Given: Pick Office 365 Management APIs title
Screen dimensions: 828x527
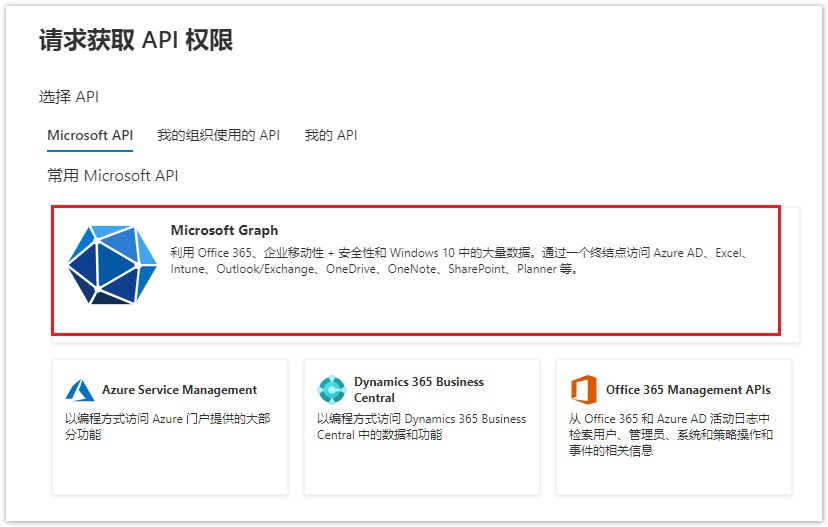Looking at the screenshot, I should [688, 390].
